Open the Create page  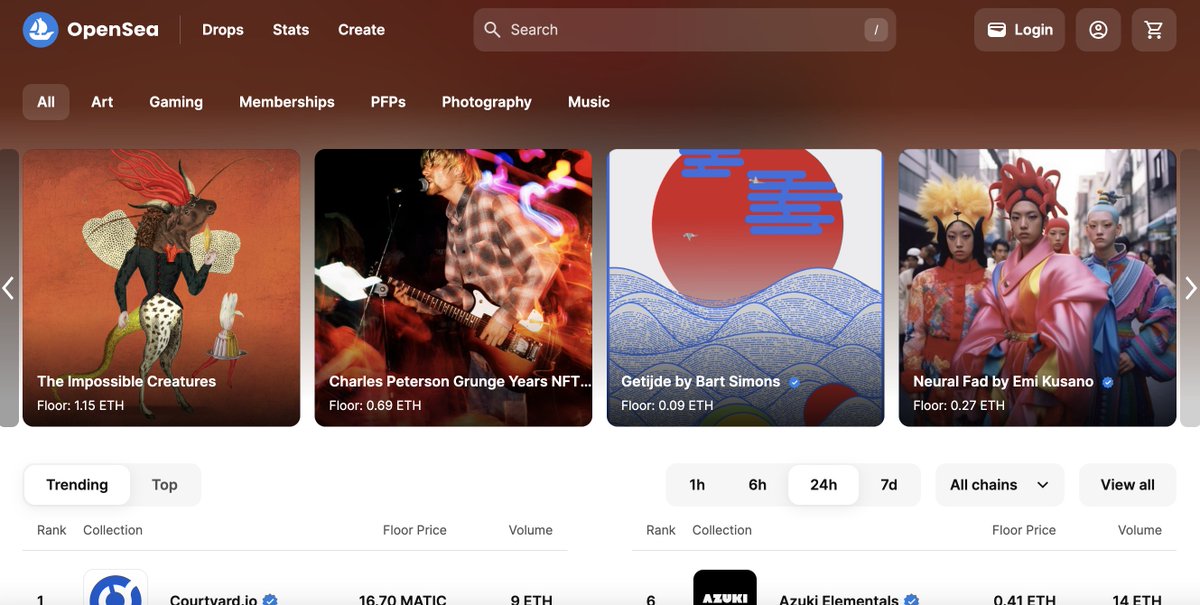coord(361,30)
